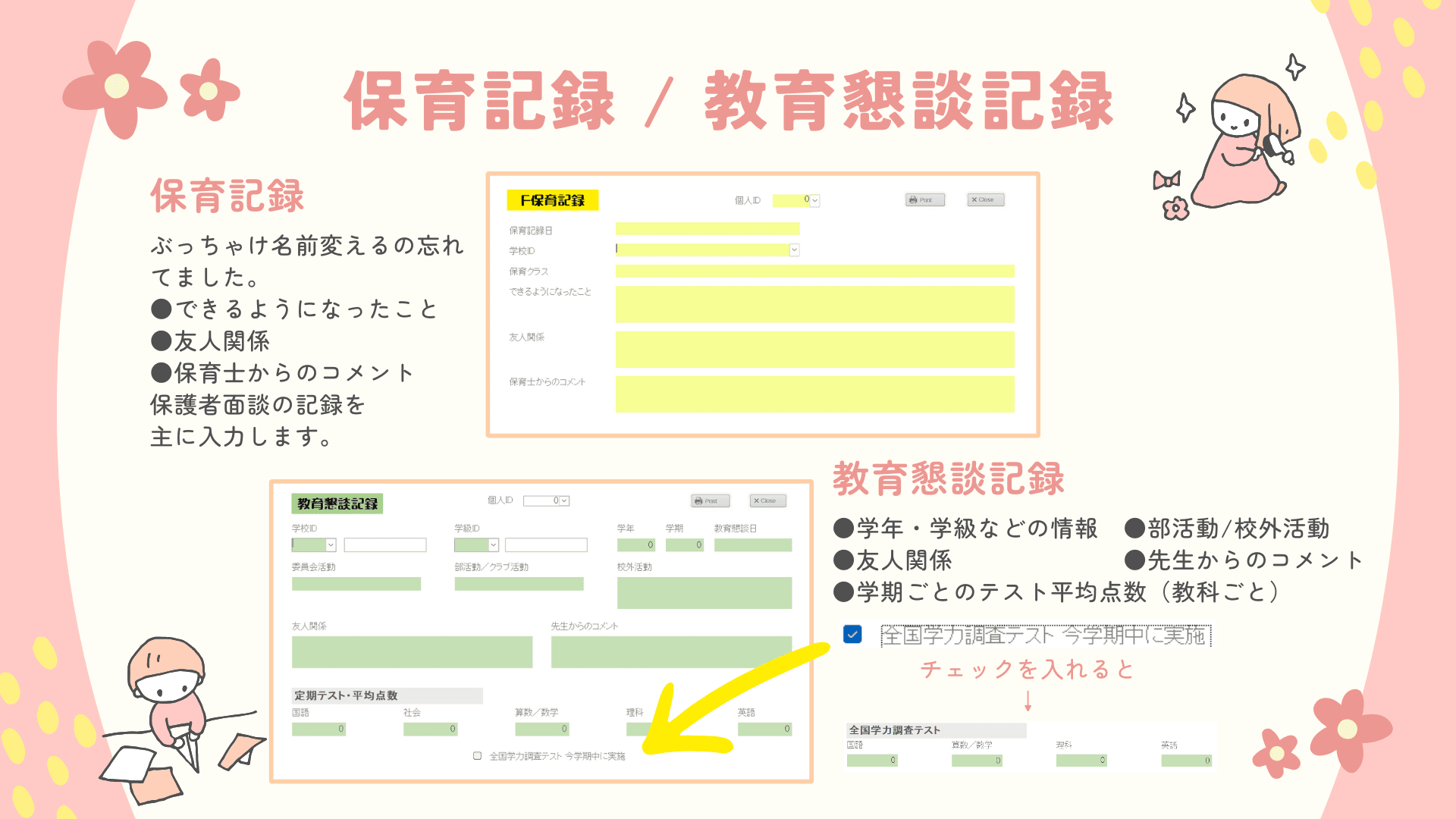Click the 学年 number field
The image size is (1456, 819).
pos(636,545)
